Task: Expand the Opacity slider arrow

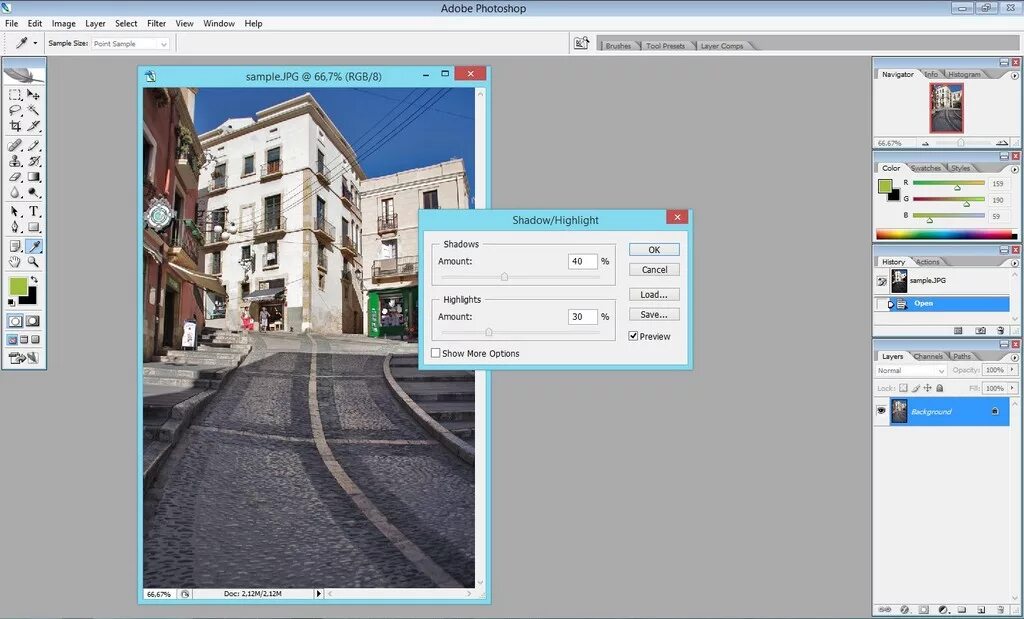Action: [x=1012, y=370]
